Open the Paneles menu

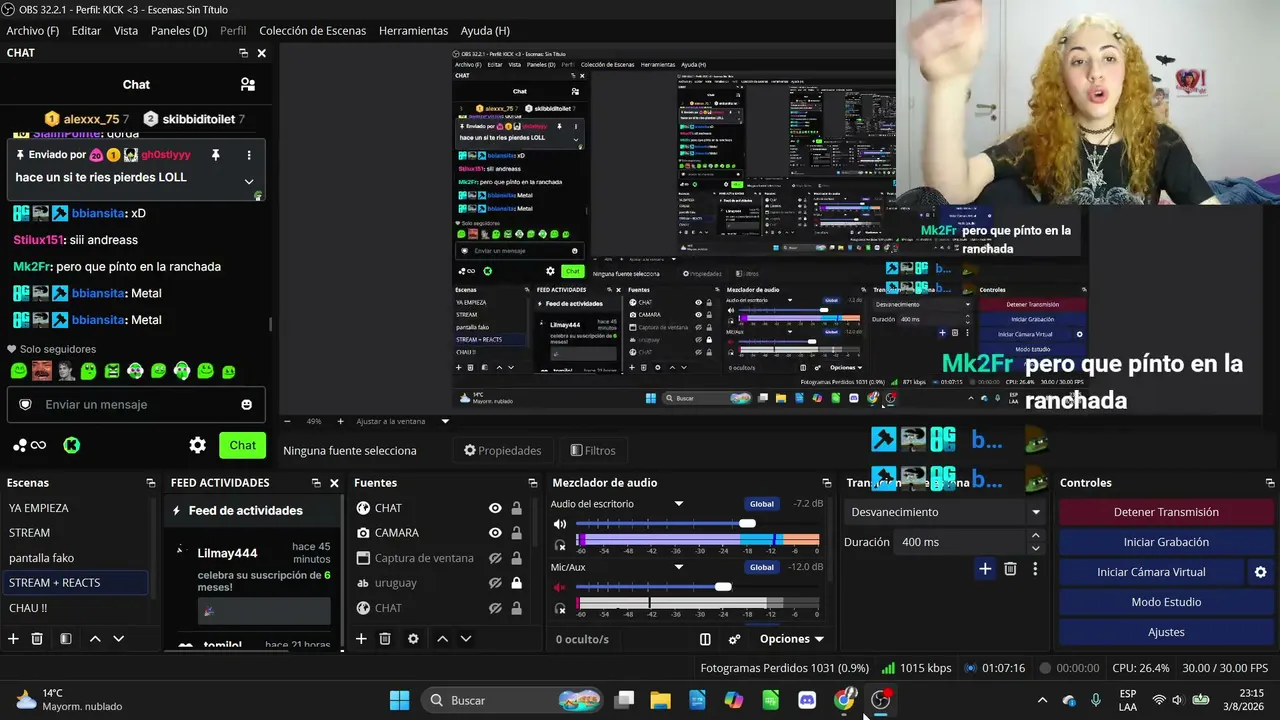pos(179,31)
